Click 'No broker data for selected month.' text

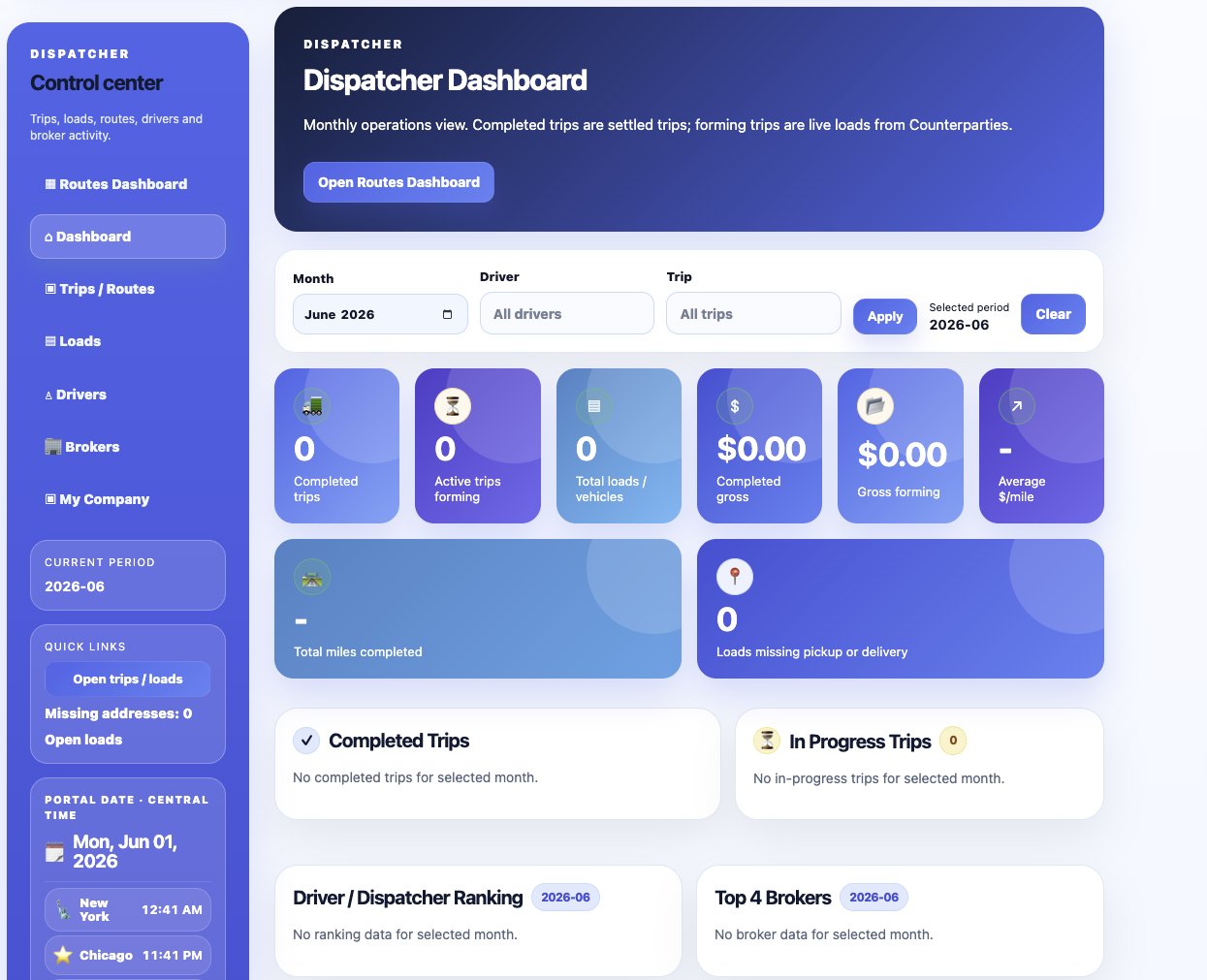pos(823,934)
